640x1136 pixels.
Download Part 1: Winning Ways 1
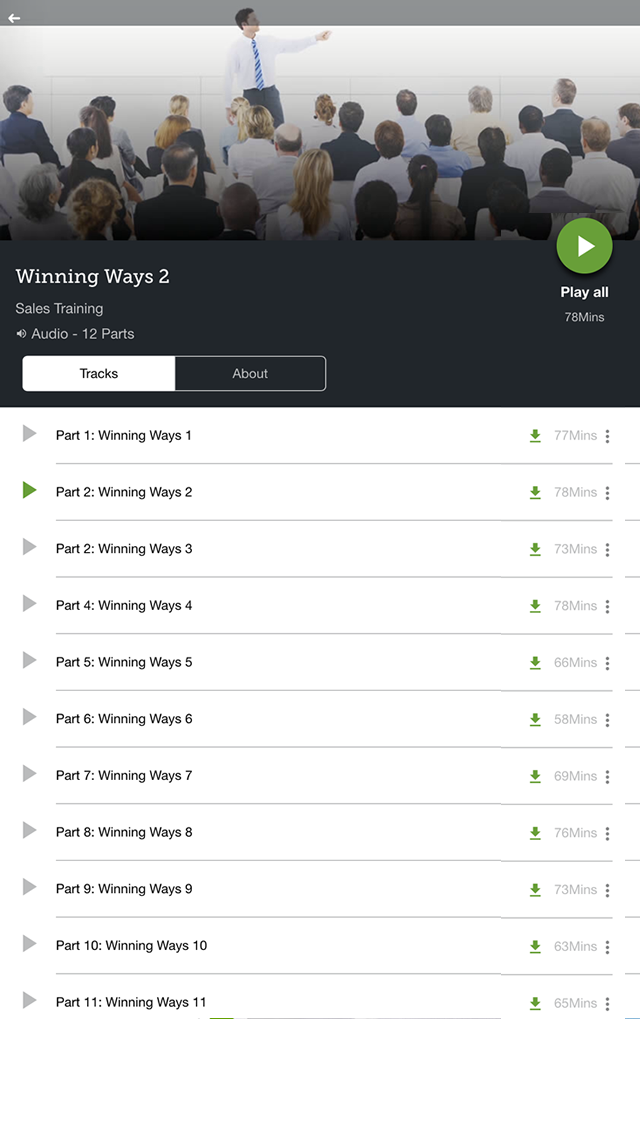[x=535, y=435]
